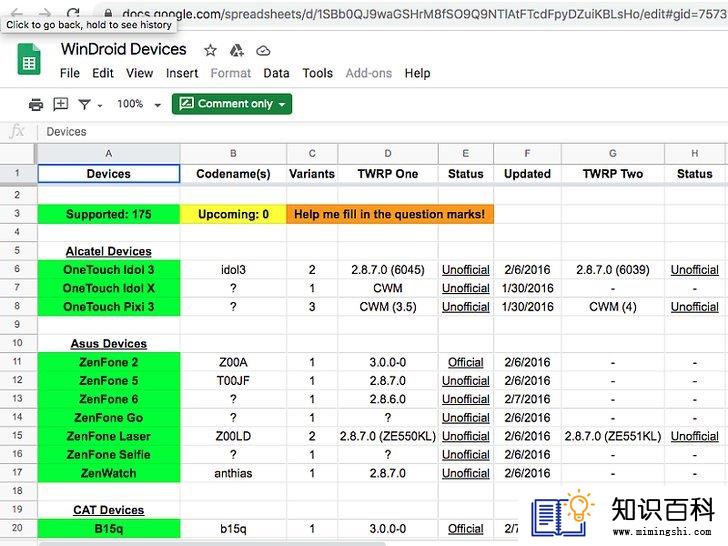Expand the filter views dropdown arrow
Screen dimensions: 728x546
point(100,106)
